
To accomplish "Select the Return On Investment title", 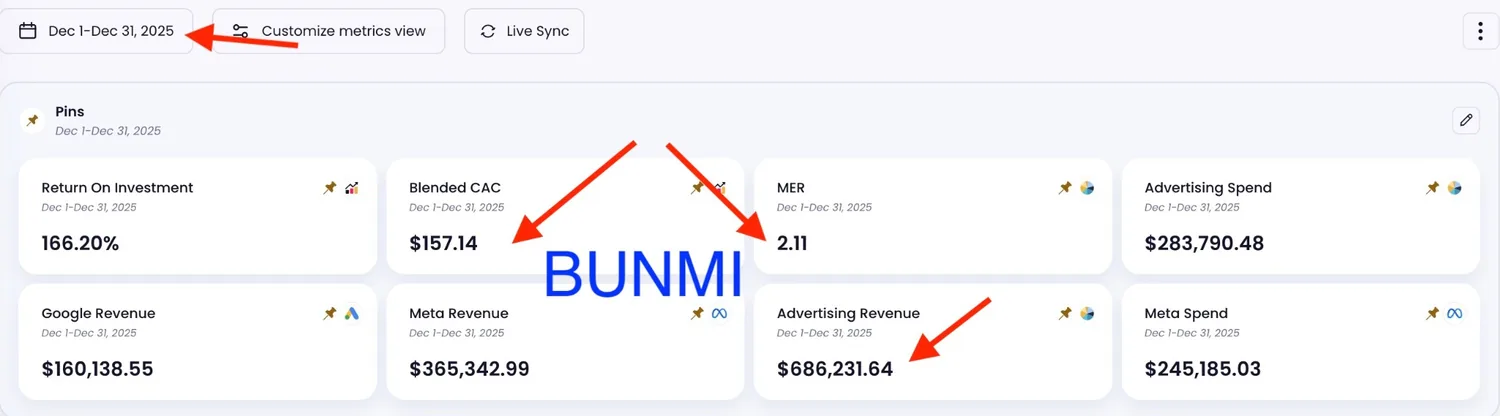I will coord(117,188).
